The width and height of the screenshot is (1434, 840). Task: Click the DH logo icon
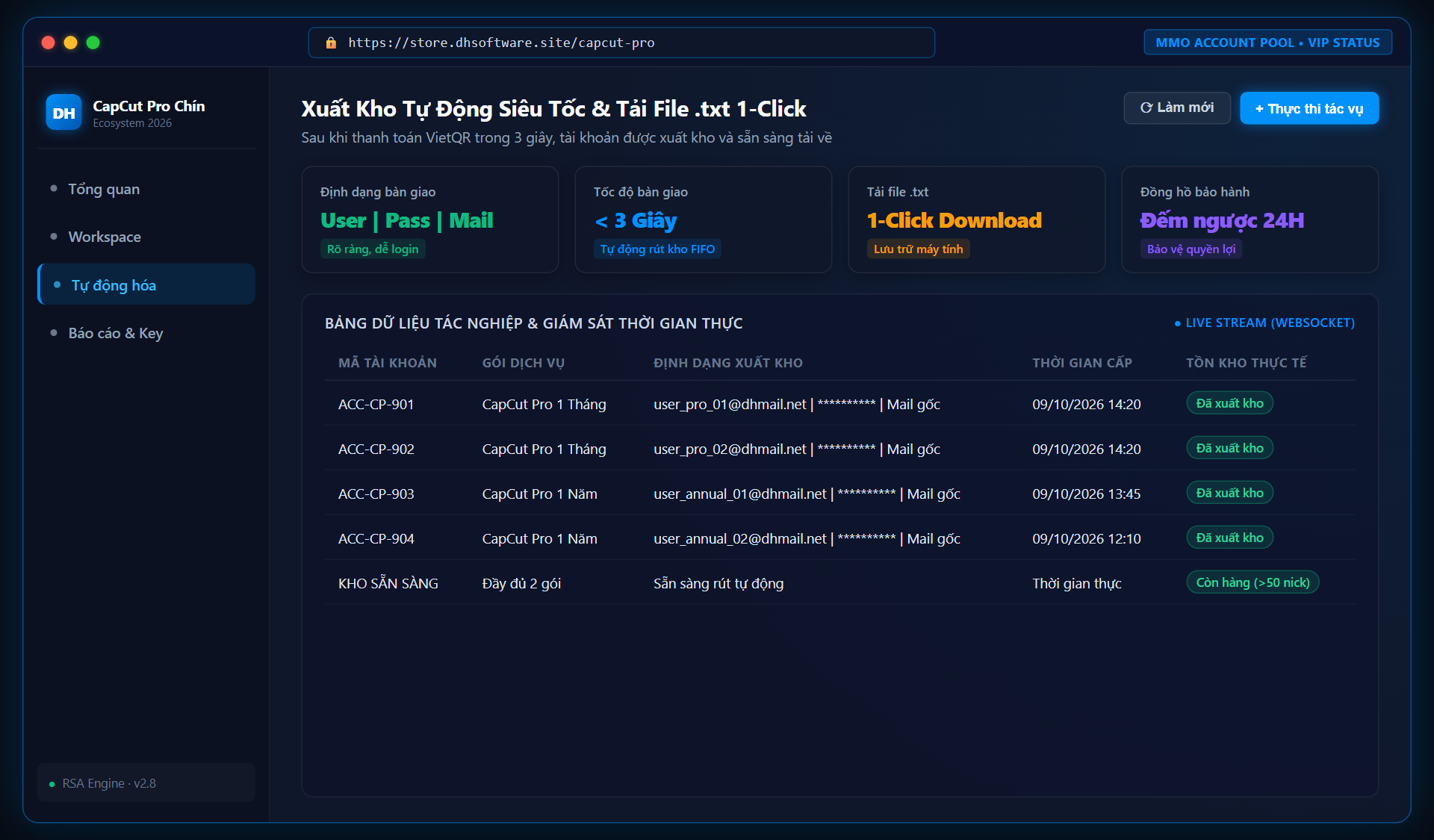[63, 113]
